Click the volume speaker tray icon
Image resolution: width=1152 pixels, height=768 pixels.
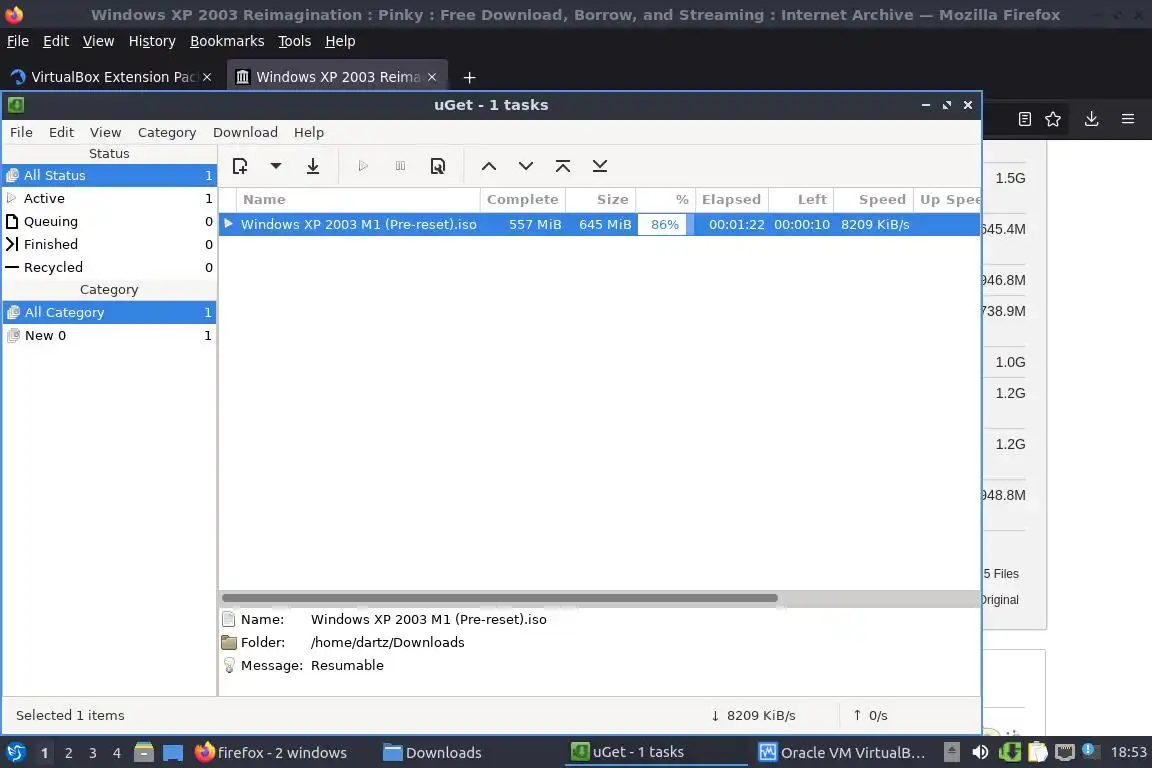coord(980,753)
